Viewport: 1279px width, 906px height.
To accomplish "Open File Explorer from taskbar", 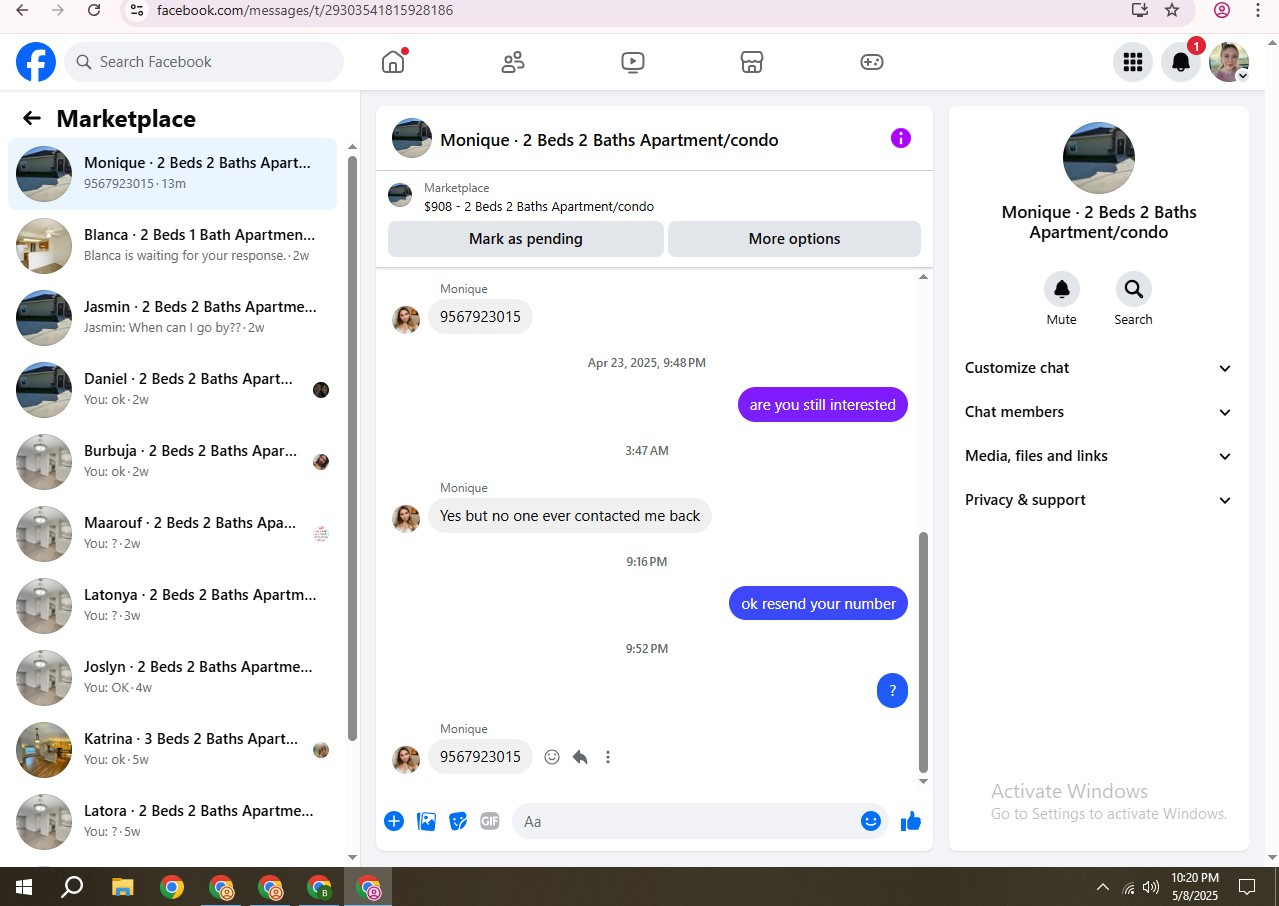I will click(122, 887).
